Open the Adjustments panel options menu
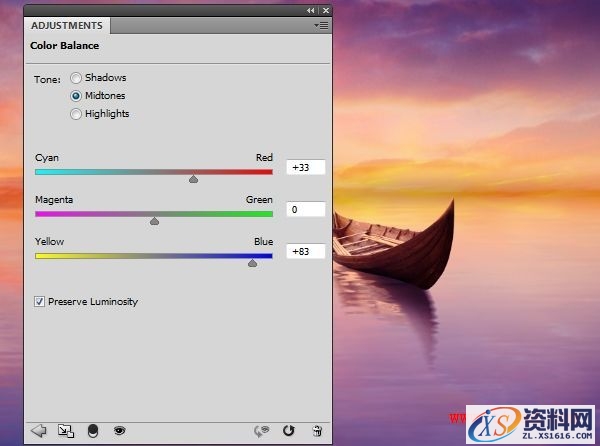This screenshot has height=446, width=600. [320, 24]
